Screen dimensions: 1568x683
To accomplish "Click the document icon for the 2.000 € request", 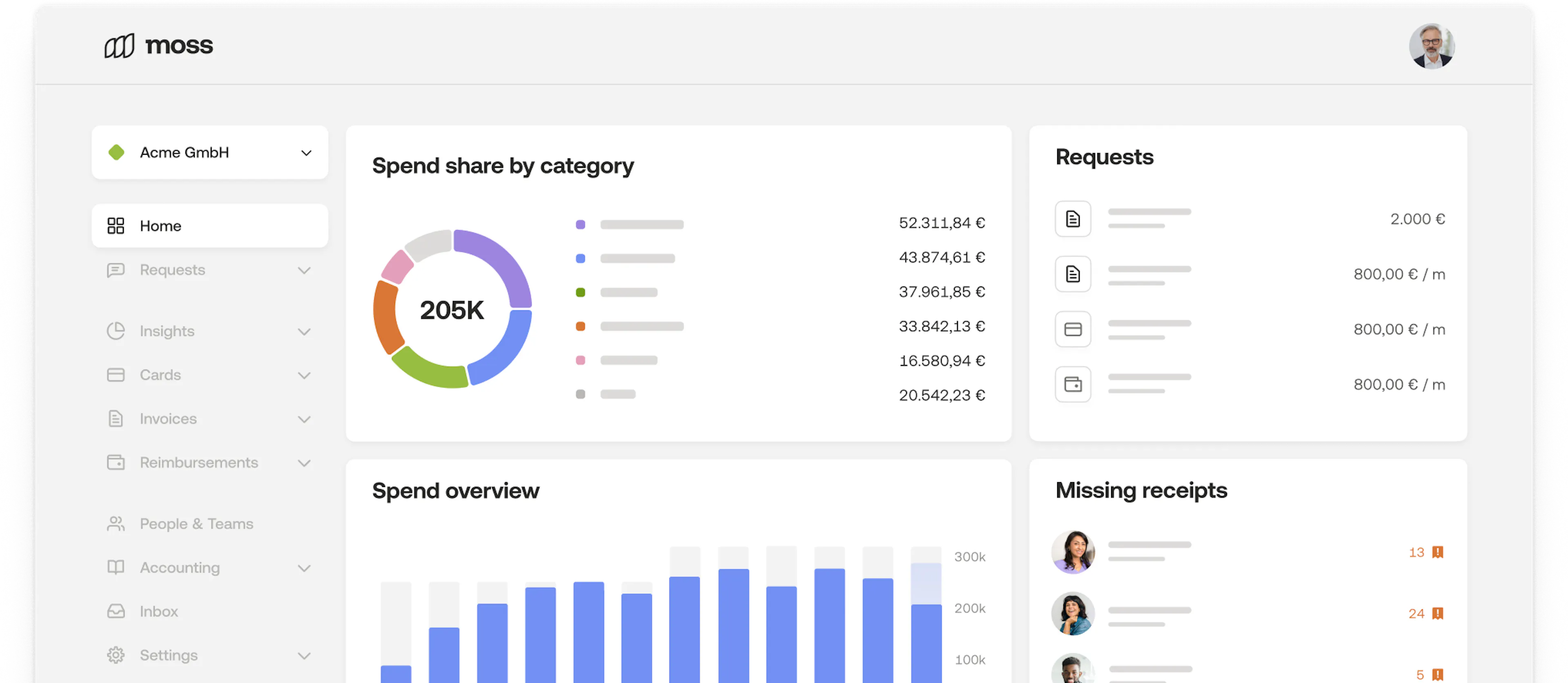I will tap(1073, 218).
